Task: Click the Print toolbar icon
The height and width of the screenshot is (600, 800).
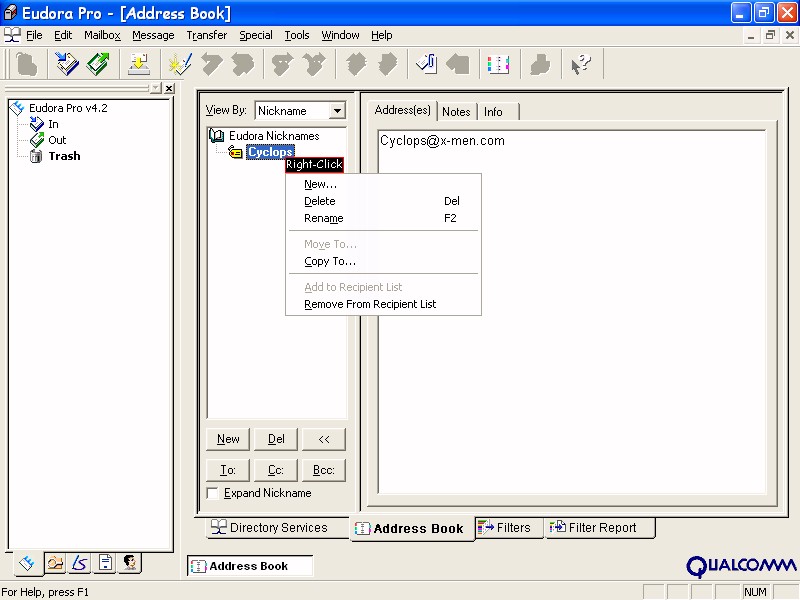Action: [540, 65]
